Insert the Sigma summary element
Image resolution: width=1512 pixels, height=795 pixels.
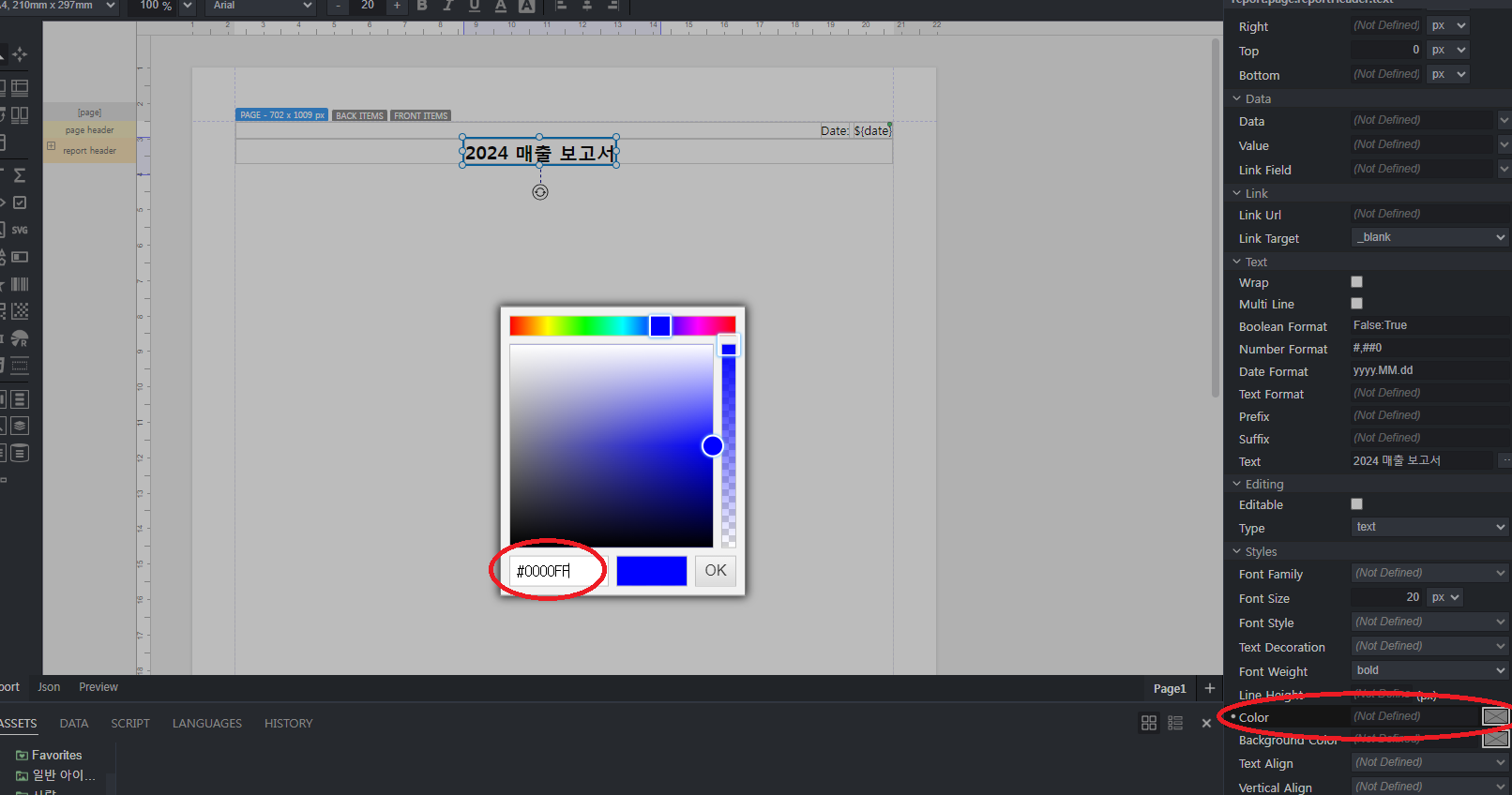[x=20, y=175]
